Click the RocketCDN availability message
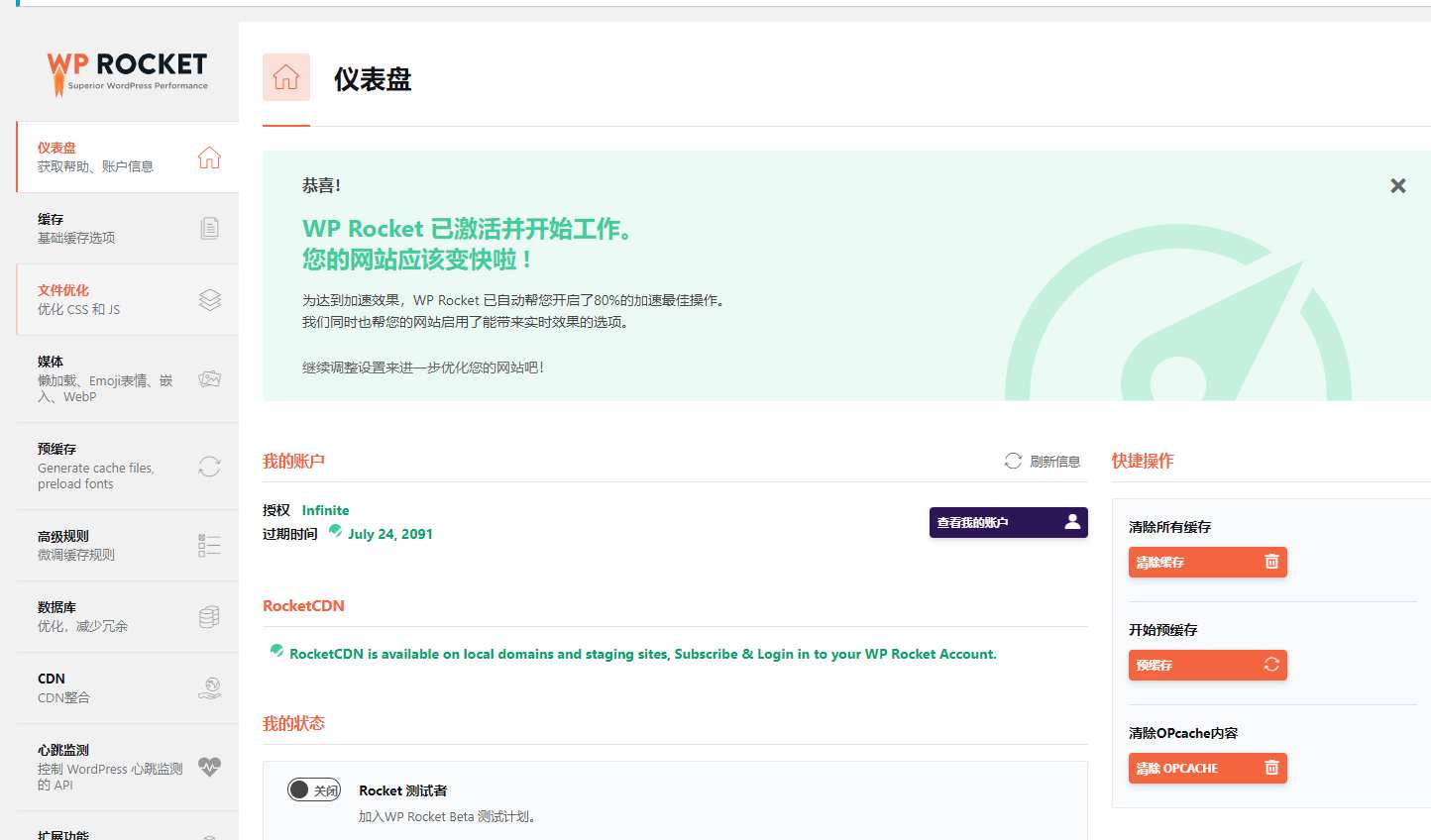The width and height of the screenshot is (1431, 840). click(x=643, y=654)
